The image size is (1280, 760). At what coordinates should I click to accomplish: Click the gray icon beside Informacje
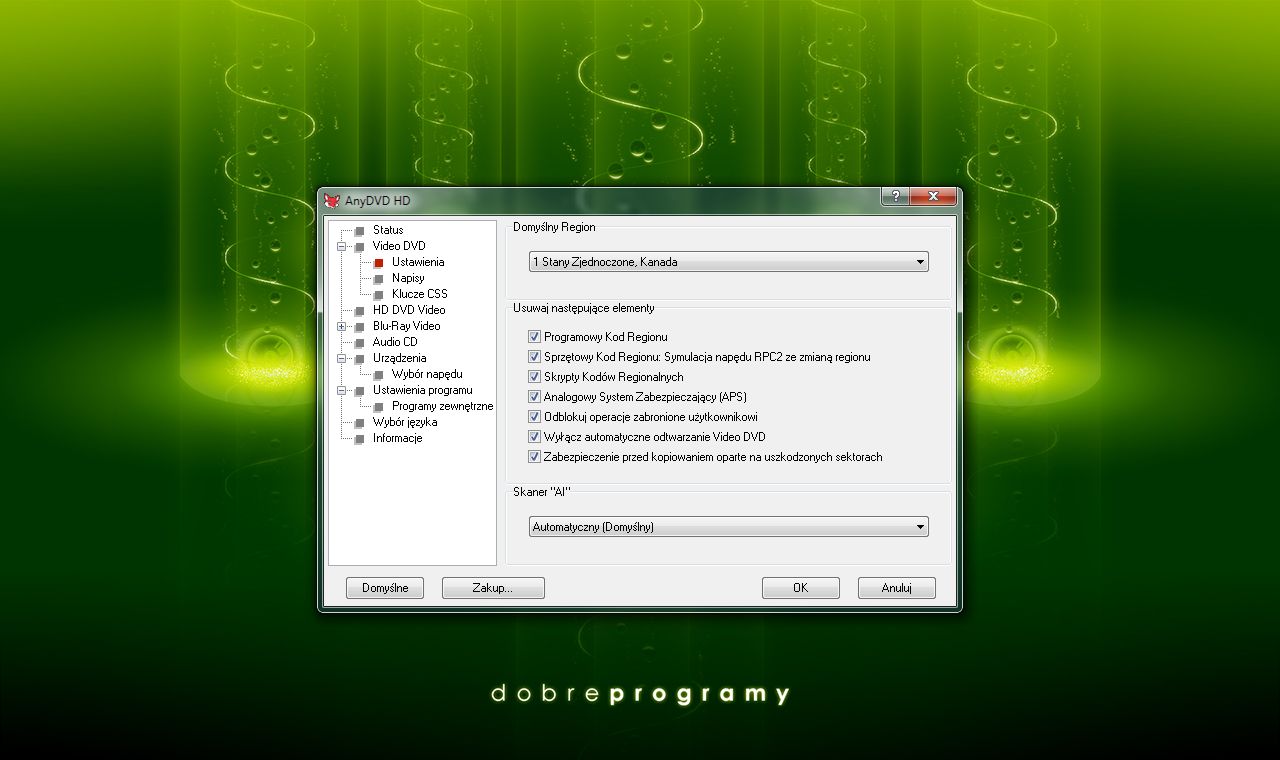coord(360,439)
